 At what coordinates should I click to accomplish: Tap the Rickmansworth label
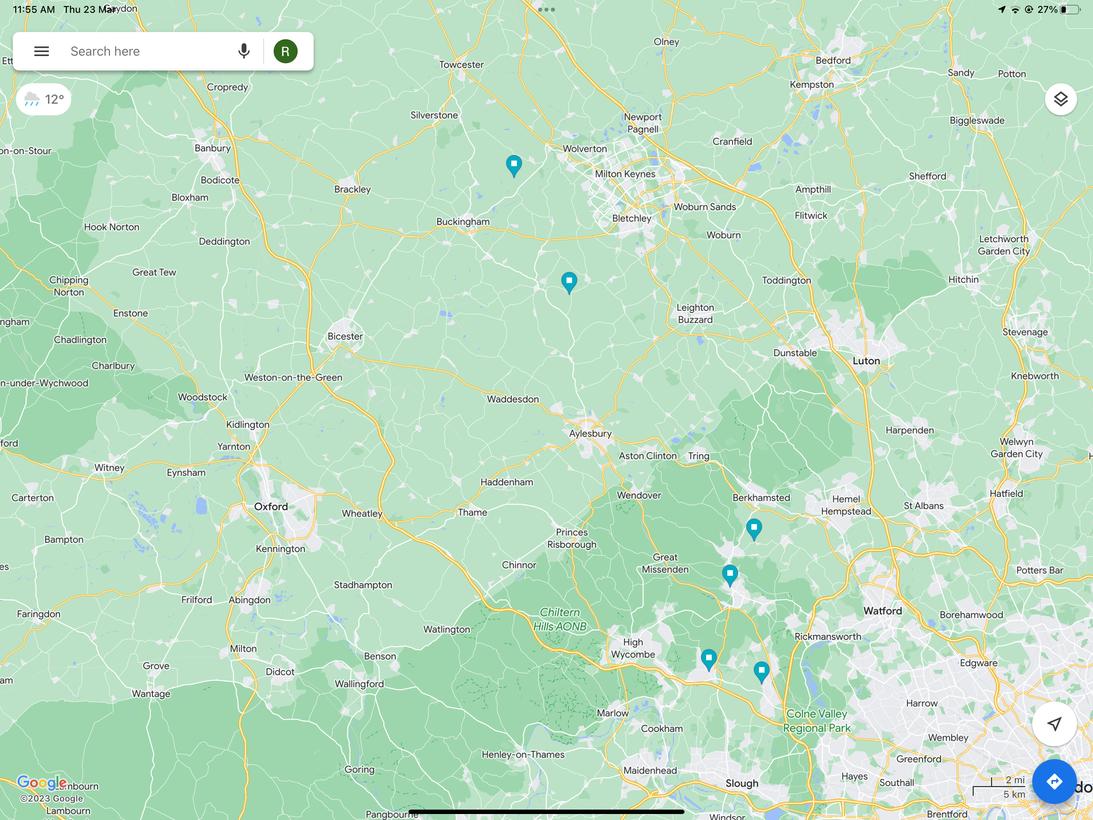[x=827, y=636]
